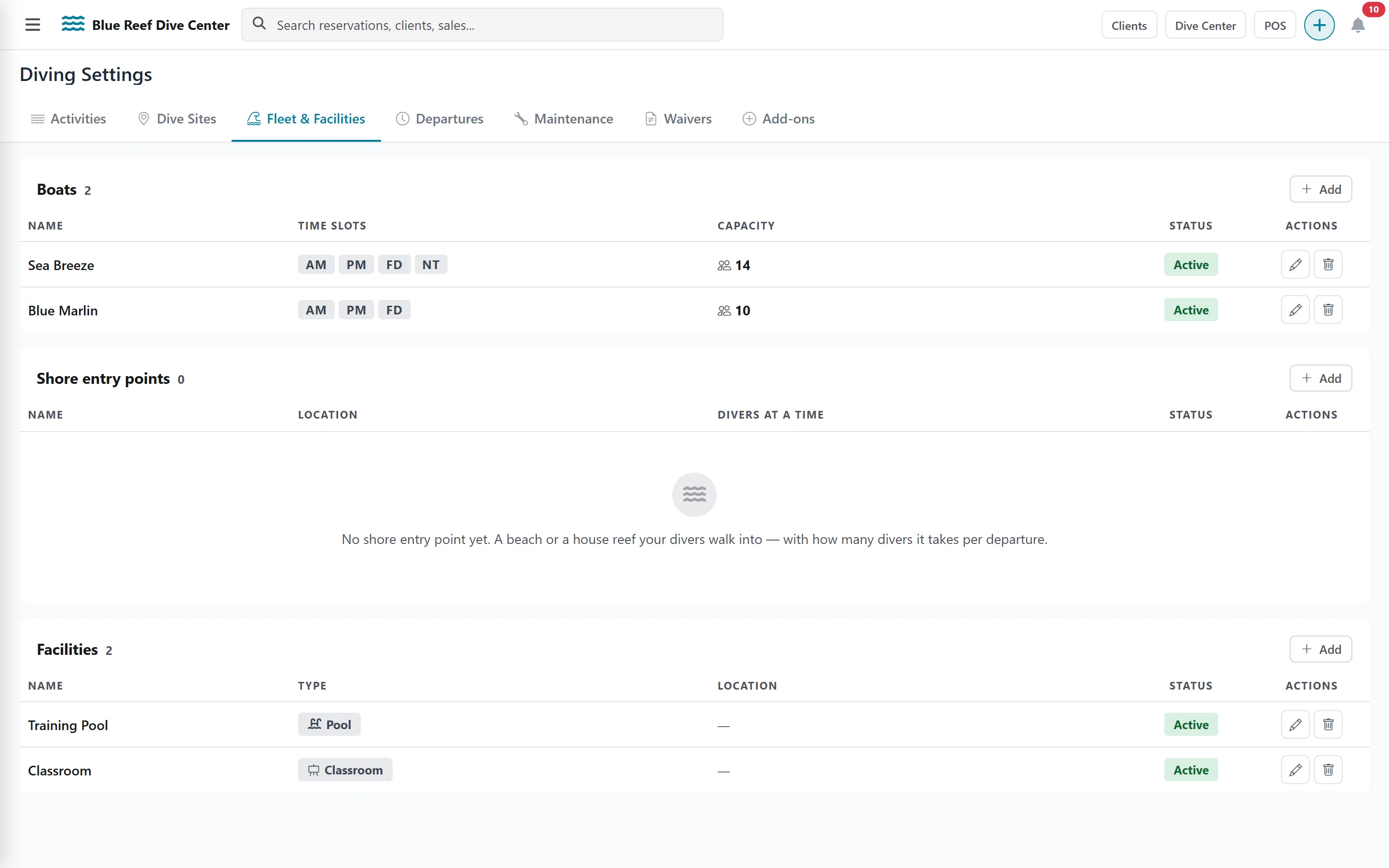1389x868 pixels.
Task: Click the Sea Breeze capacity value 14
Action: coord(742,265)
